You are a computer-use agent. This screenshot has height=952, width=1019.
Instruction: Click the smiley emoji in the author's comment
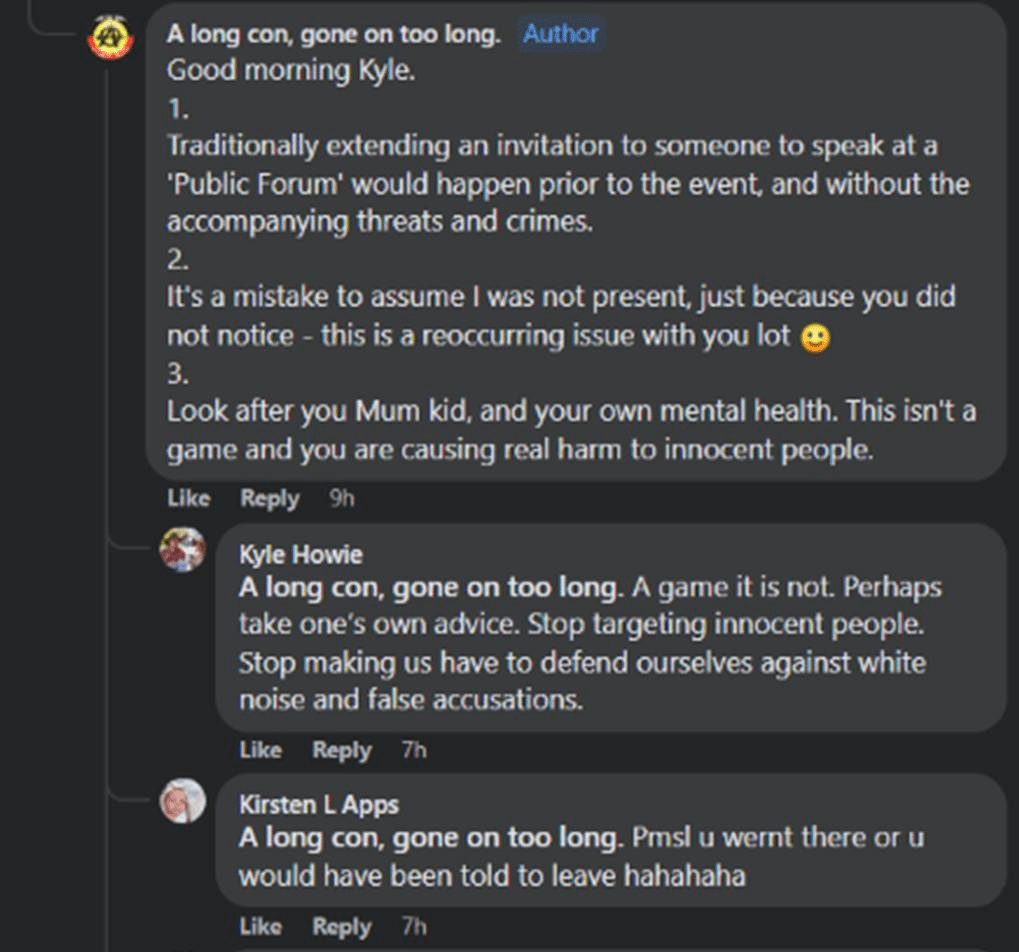click(x=816, y=337)
